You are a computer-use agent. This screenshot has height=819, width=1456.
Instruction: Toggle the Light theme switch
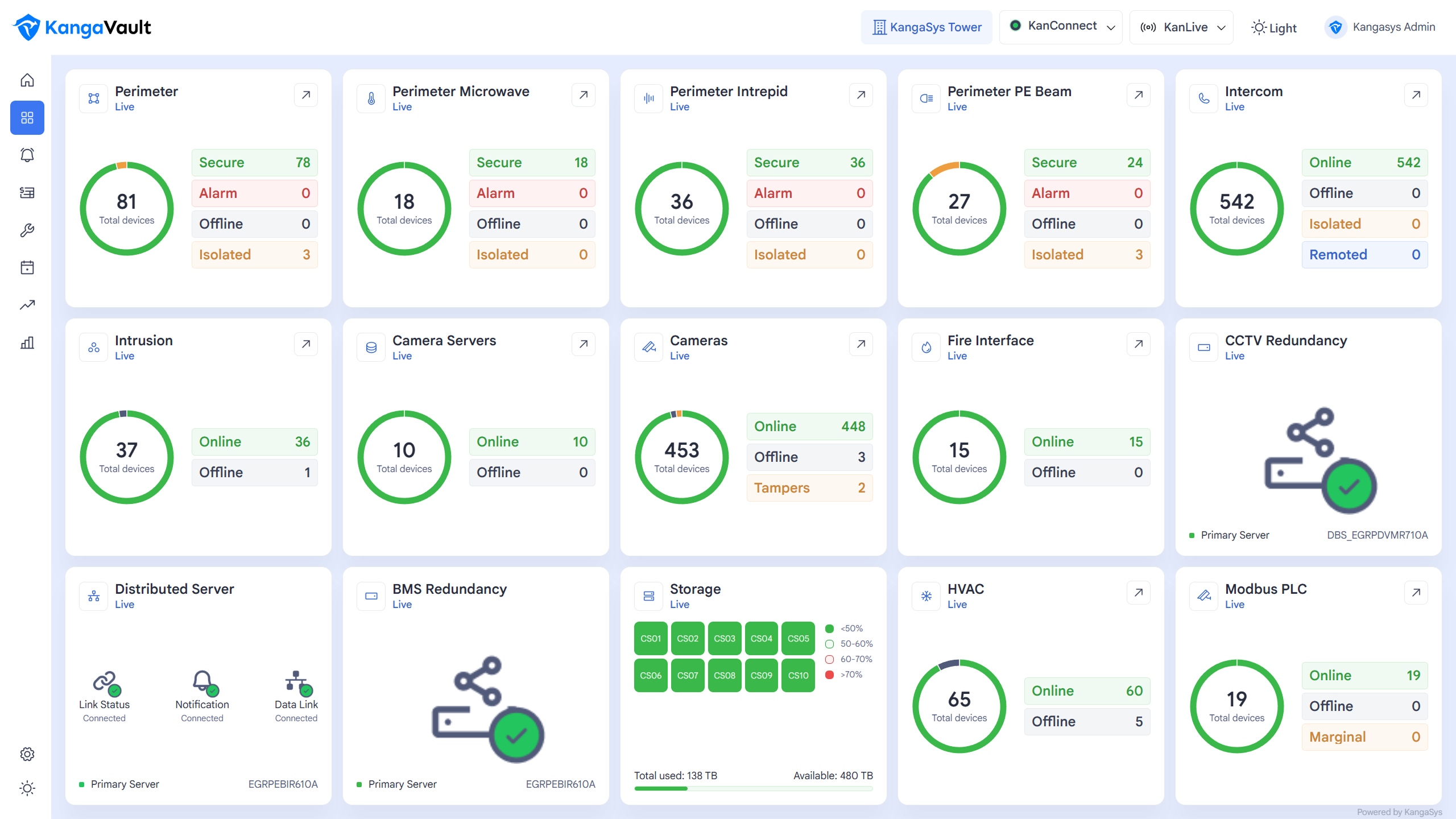coord(1274,27)
